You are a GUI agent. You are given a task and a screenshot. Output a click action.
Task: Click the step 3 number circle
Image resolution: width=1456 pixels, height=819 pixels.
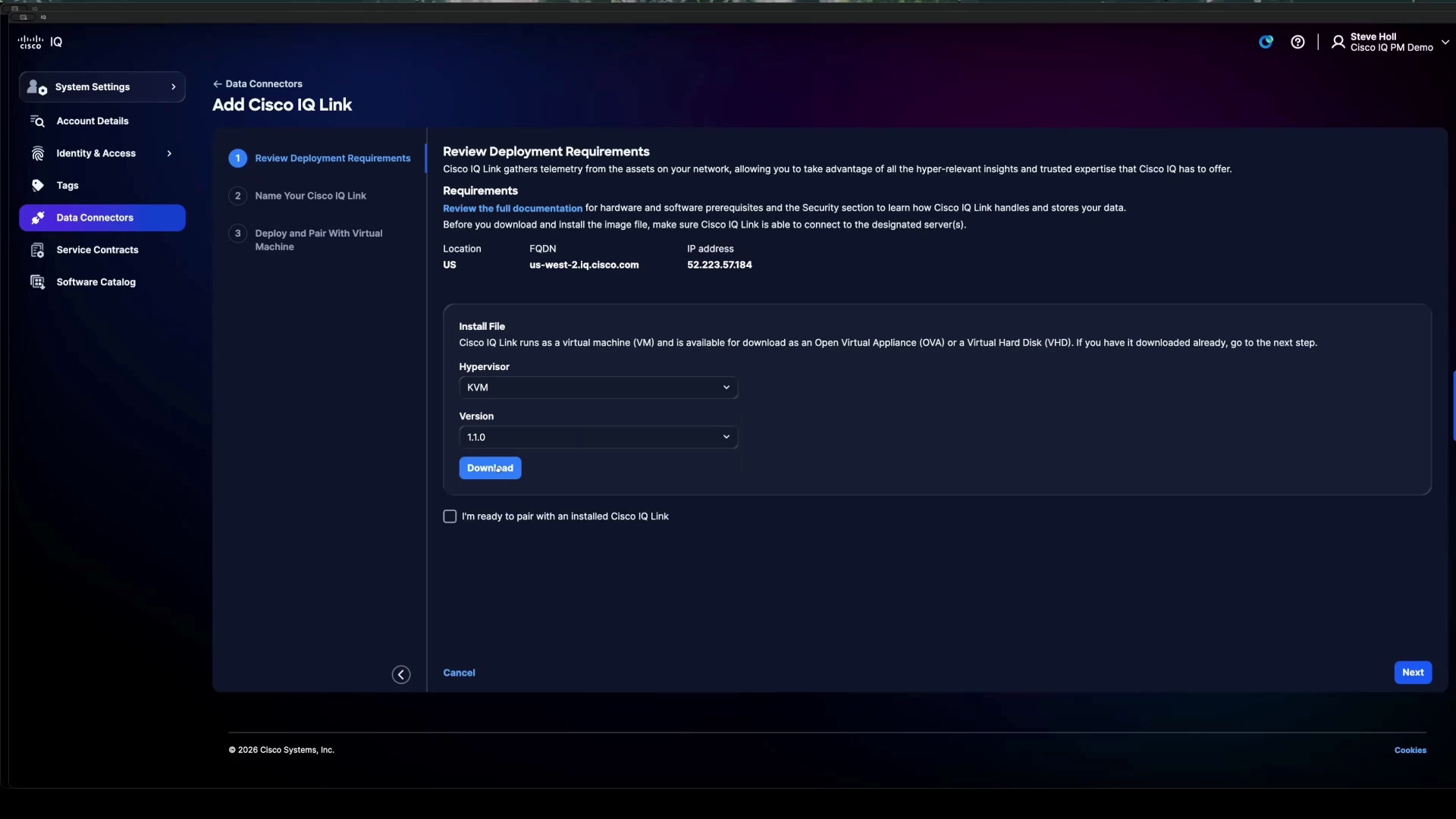[x=237, y=234]
